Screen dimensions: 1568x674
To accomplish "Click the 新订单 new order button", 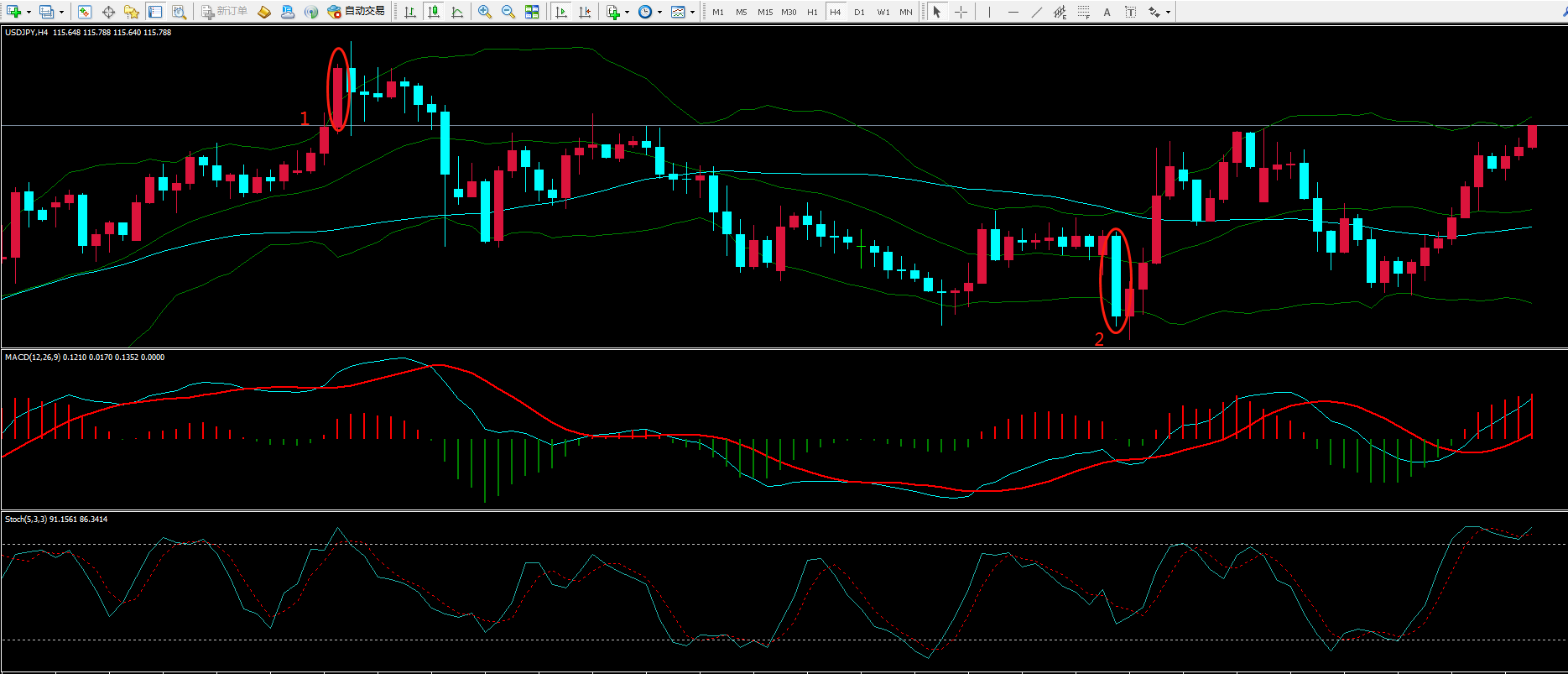I will tap(224, 12).
